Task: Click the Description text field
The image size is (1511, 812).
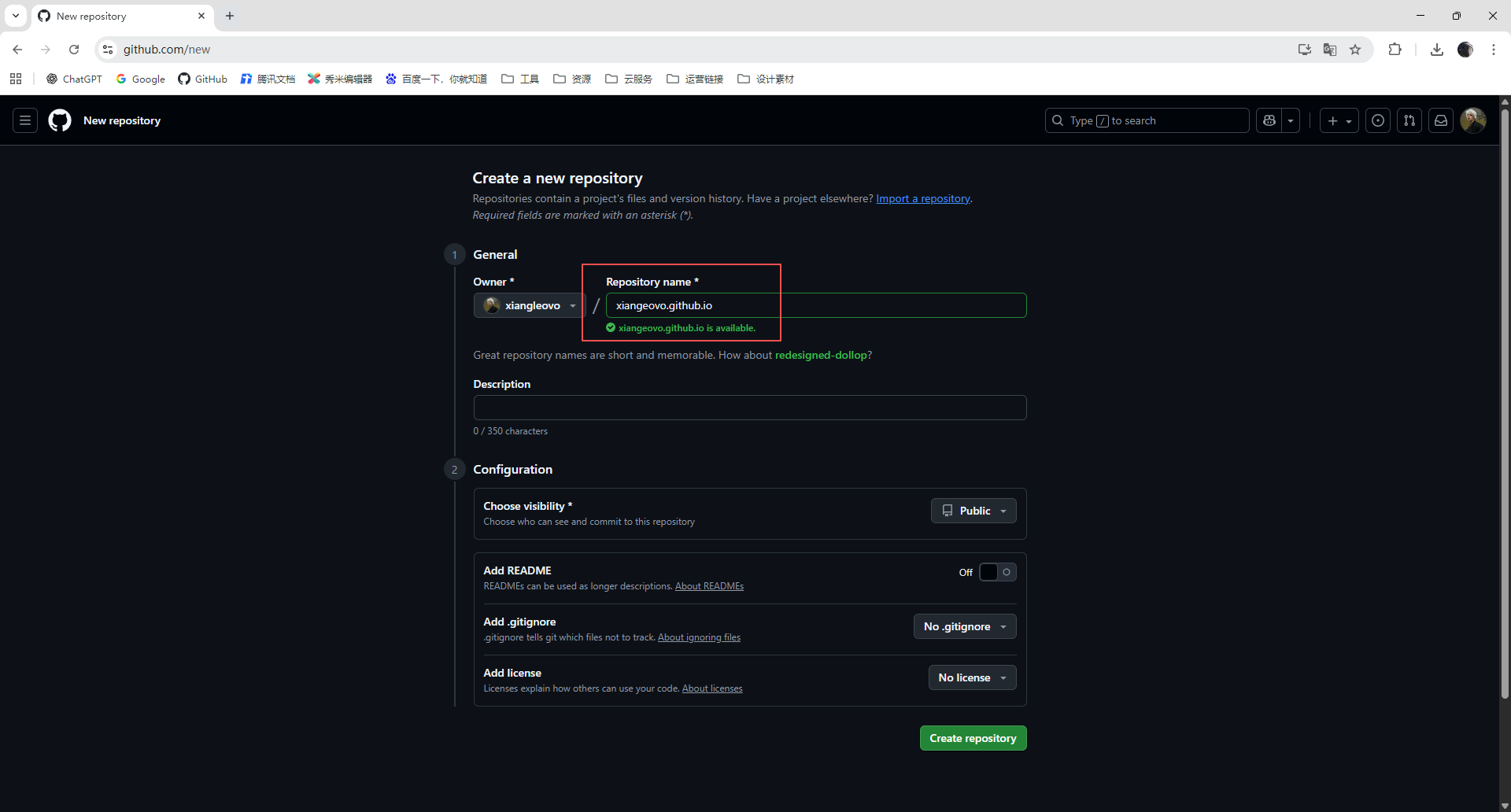Action: tap(749, 408)
